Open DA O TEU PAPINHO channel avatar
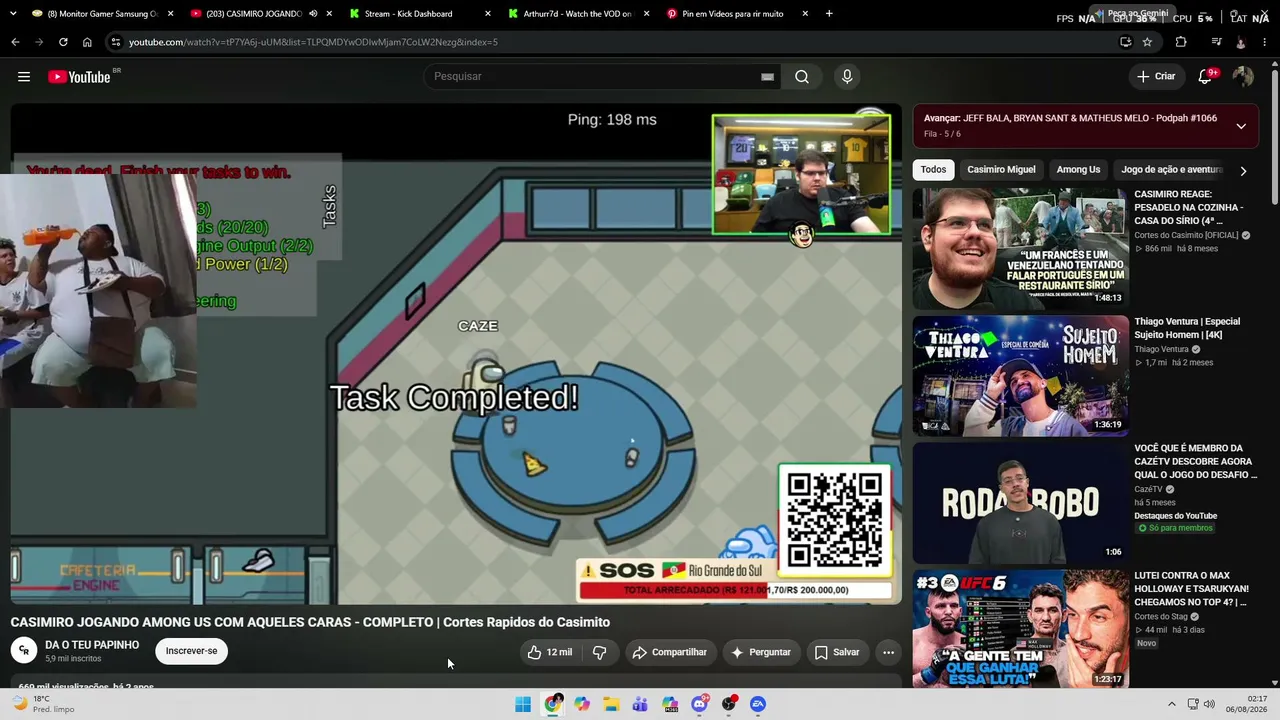 tap(24, 651)
